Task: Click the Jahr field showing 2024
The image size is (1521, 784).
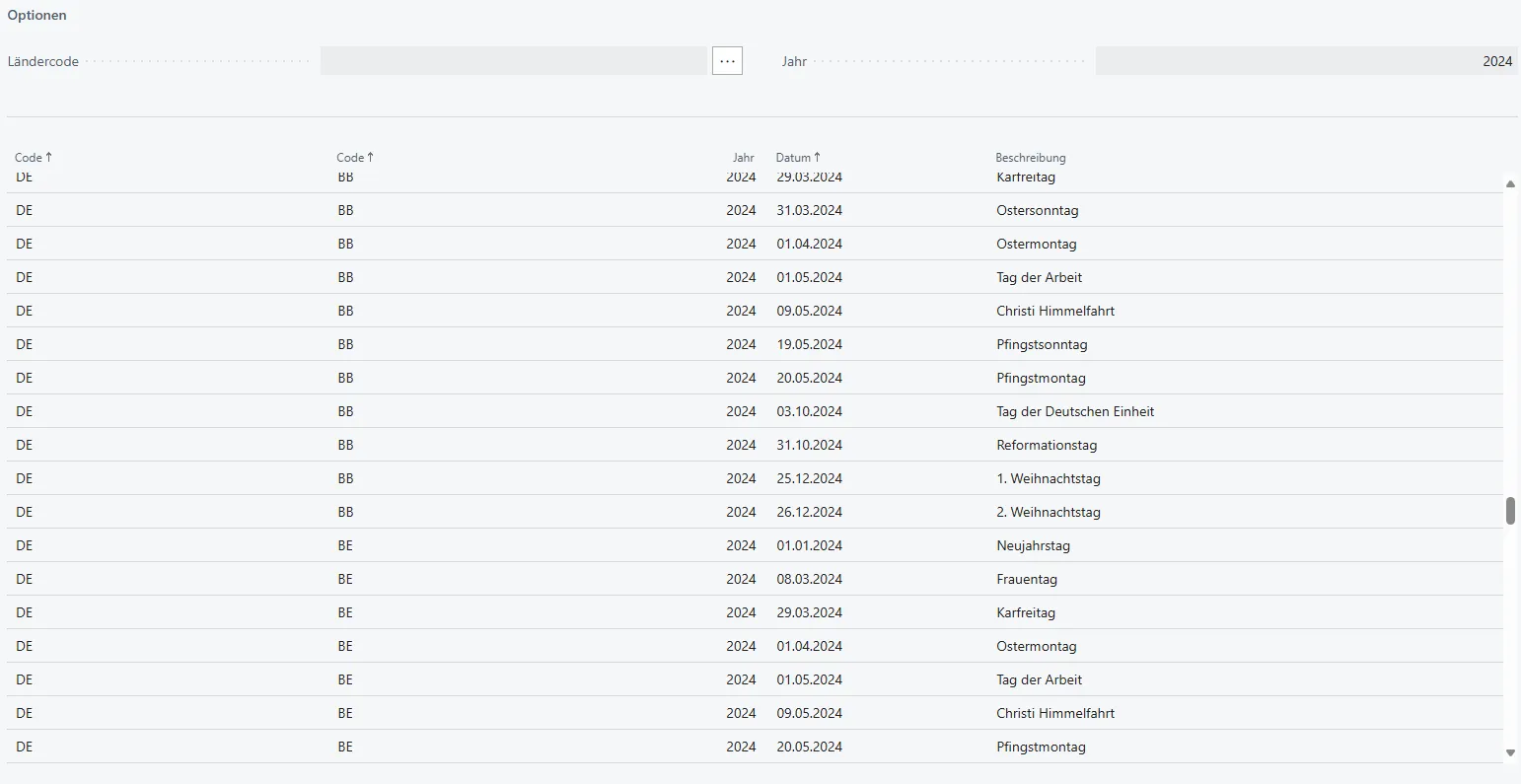Action: click(x=1305, y=61)
